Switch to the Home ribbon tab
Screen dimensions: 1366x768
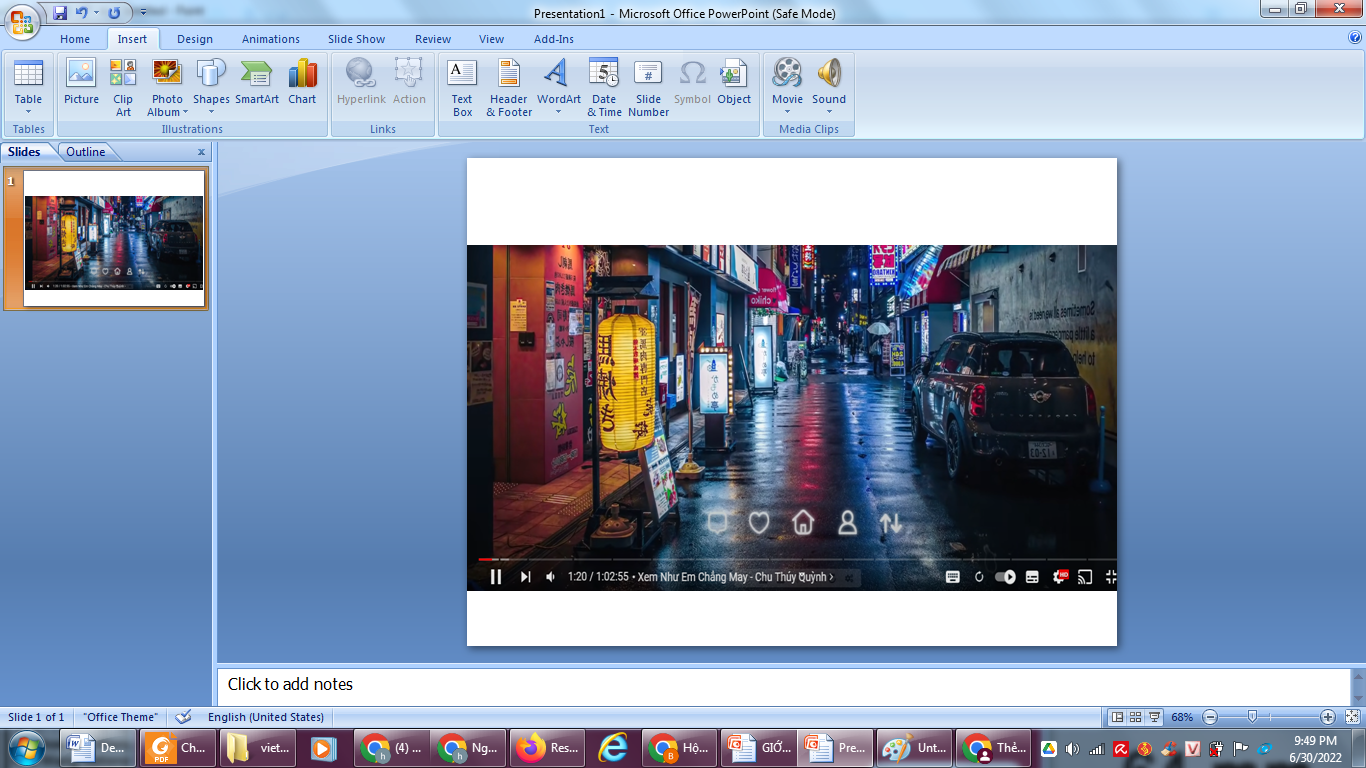(75, 39)
